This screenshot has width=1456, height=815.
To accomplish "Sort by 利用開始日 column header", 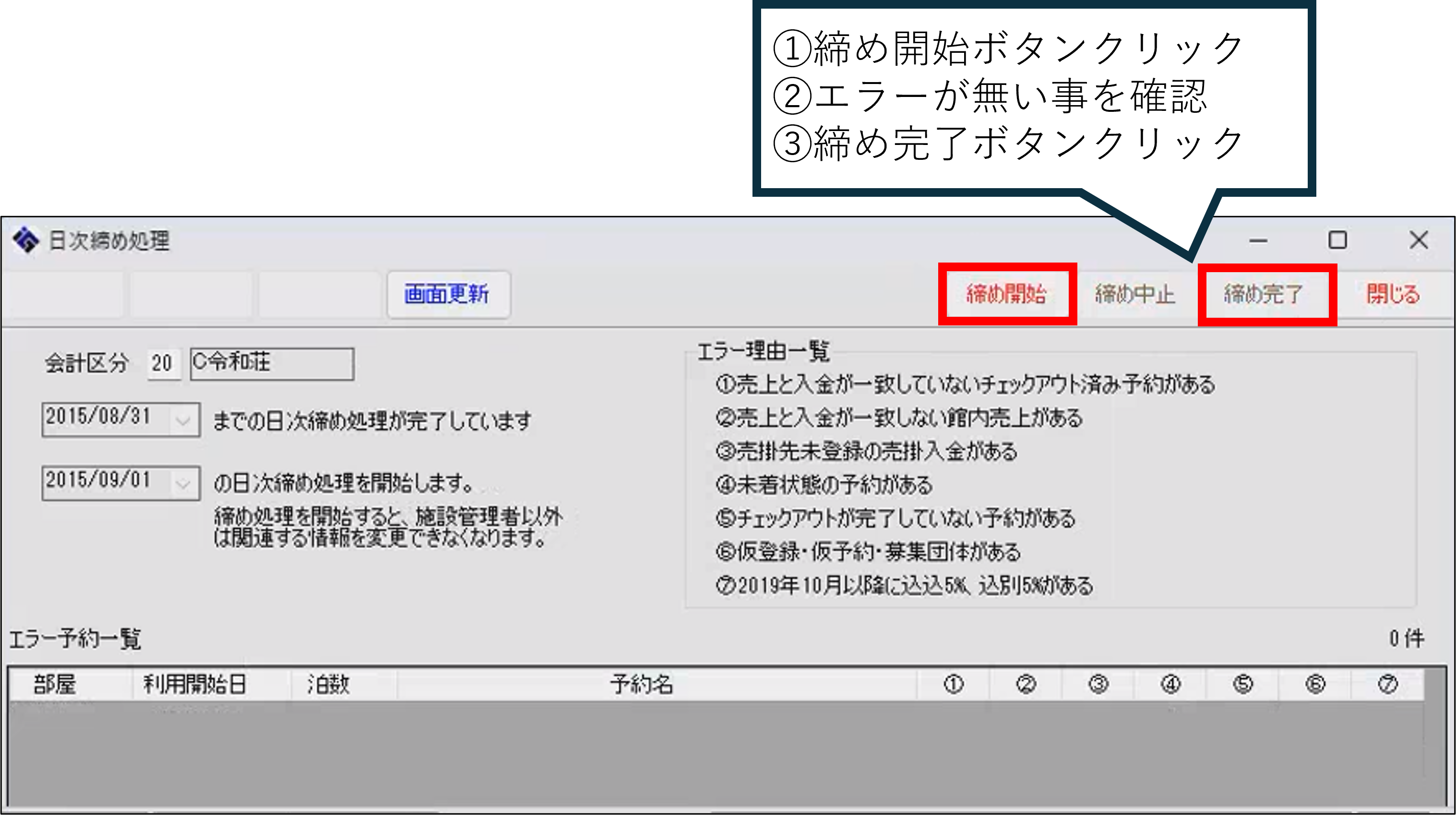I will click(194, 685).
